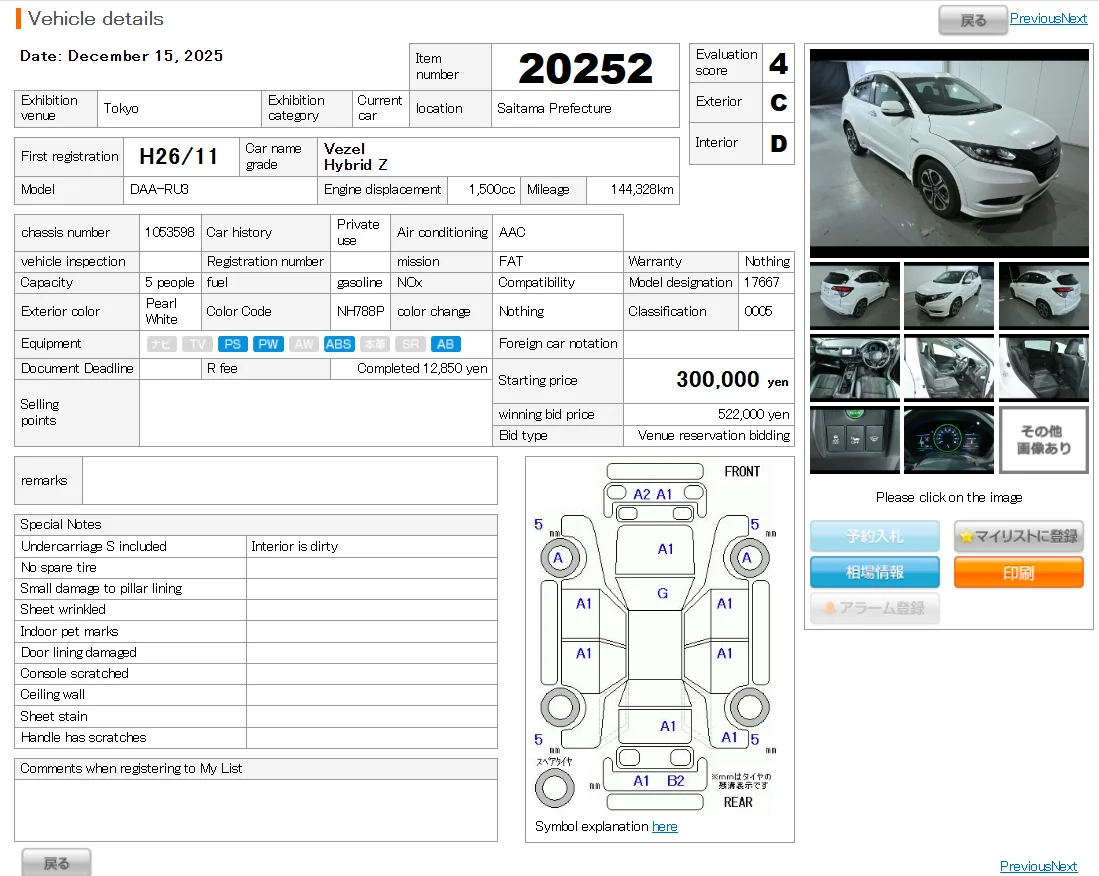Image resolution: width=1099 pixels, height=876 pixels.
Task: Select the PW power window equipment badge
Action: click(268, 344)
